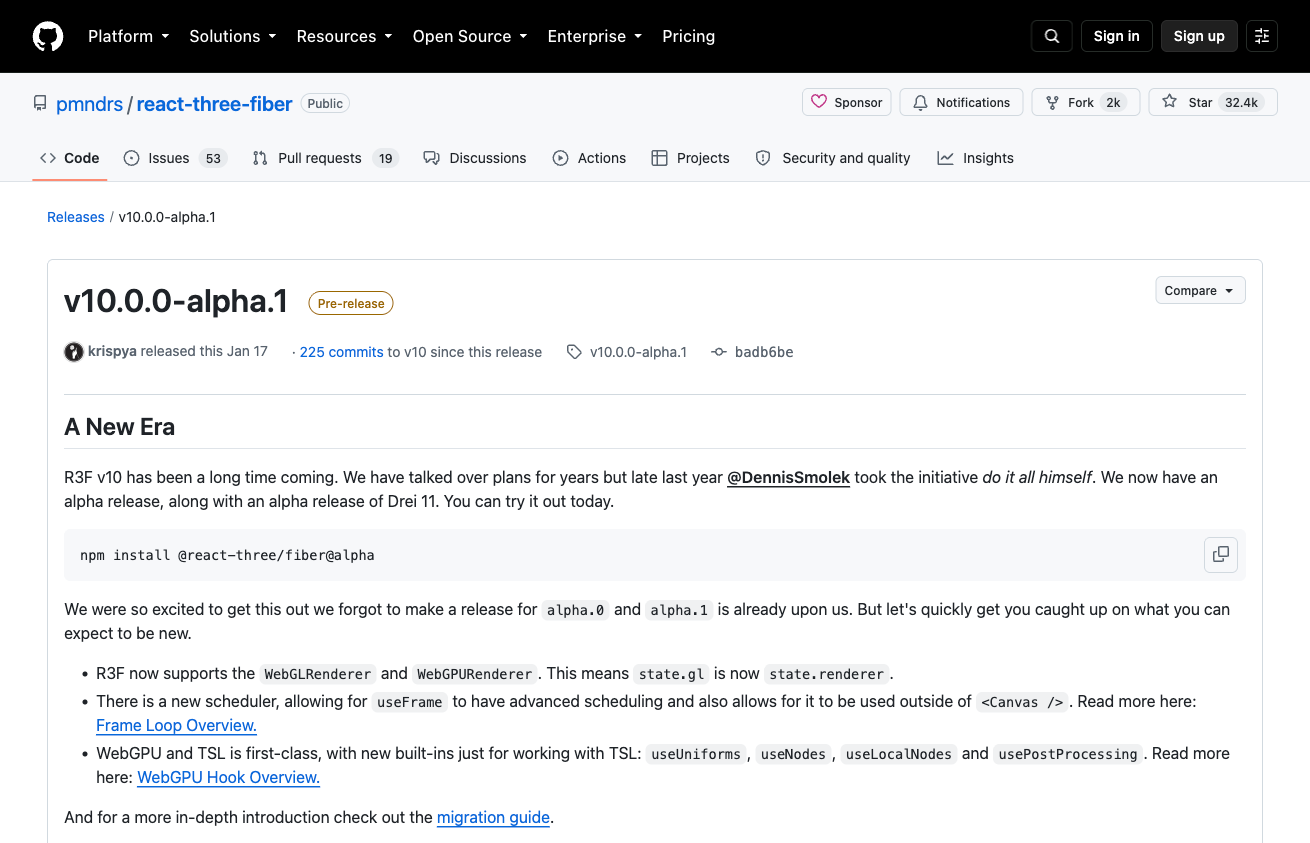Click the repository icon beside pmndrs
This screenshot has height=843, width=1310.
click(x=40, y=103)
